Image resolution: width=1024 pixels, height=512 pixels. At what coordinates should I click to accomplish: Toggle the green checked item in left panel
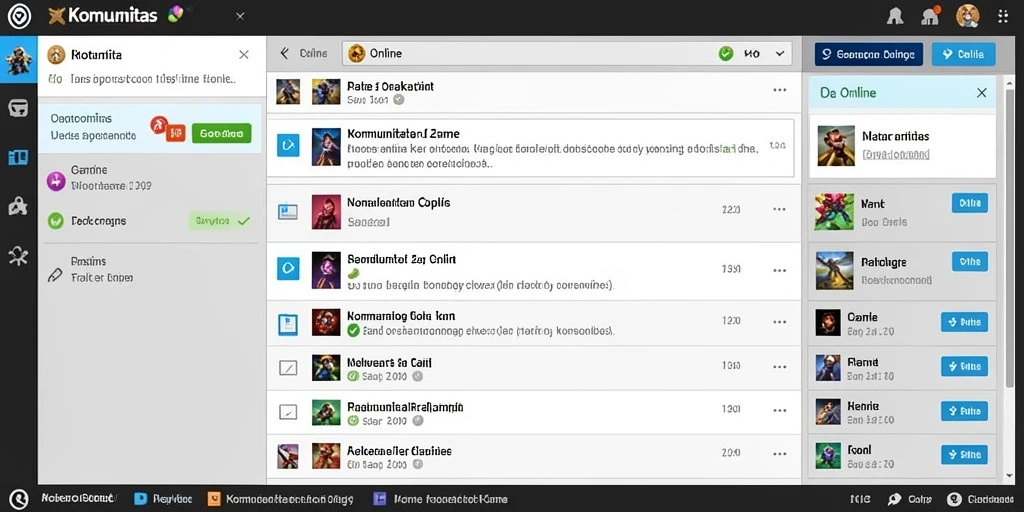(56, 221)
